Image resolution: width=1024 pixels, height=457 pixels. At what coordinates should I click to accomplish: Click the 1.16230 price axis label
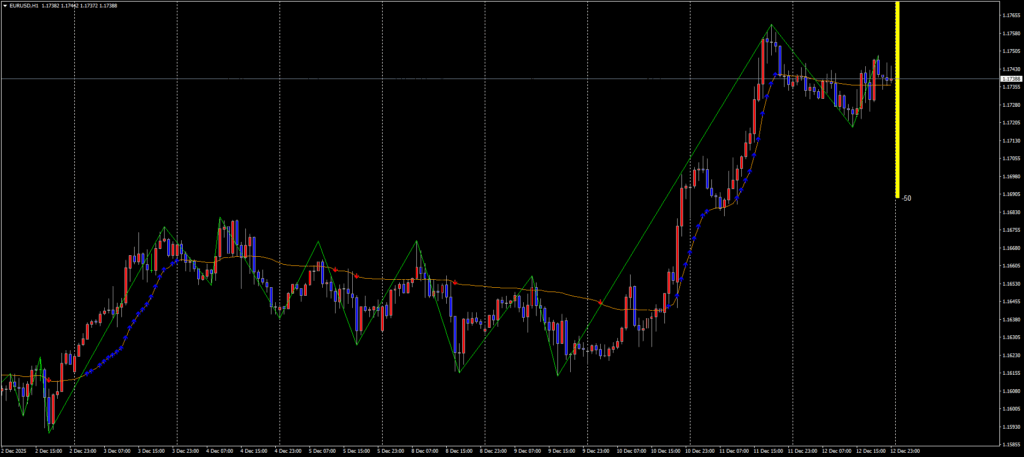click(1010, 355)
